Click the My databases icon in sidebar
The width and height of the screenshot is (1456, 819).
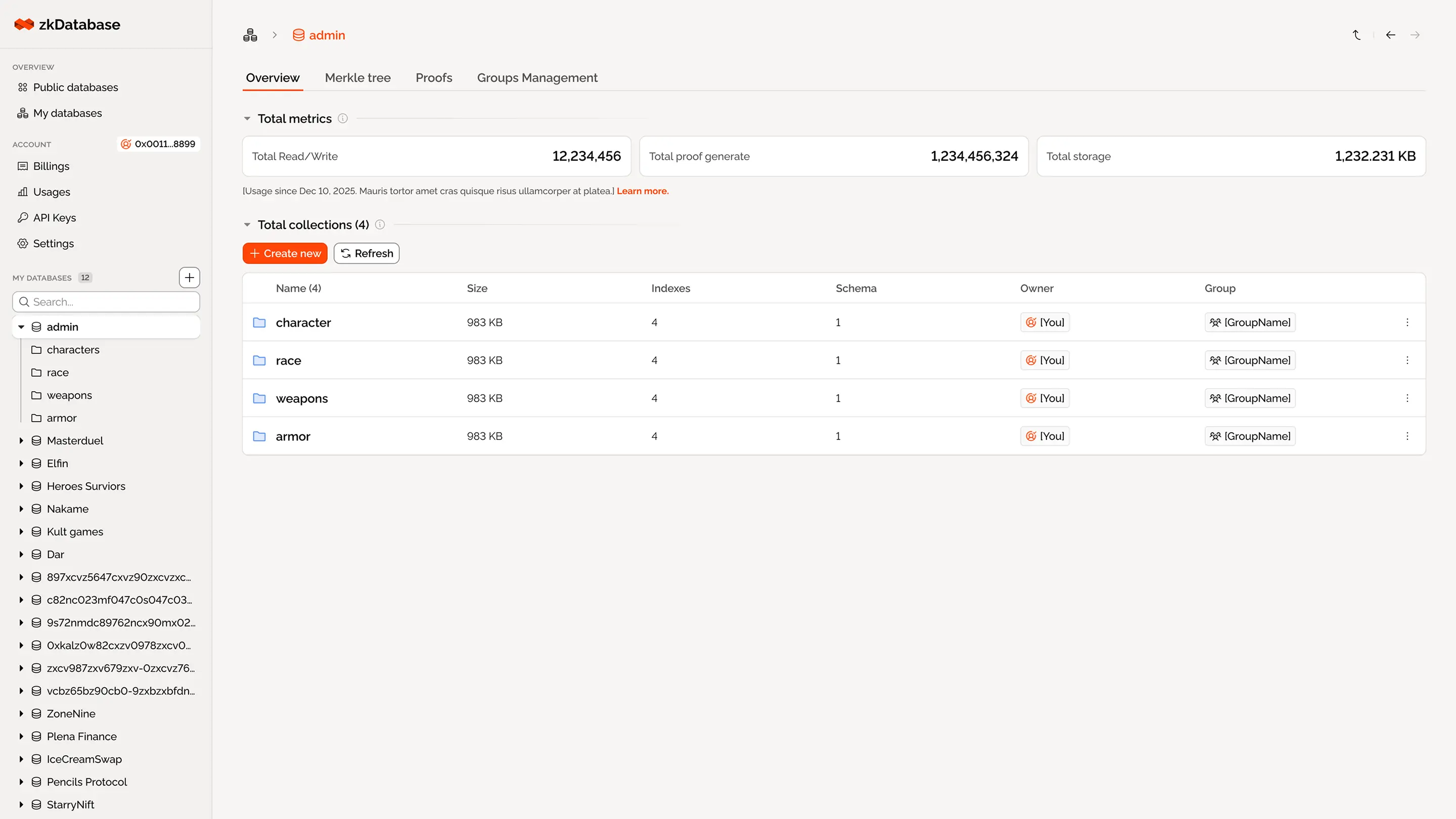click(23, 113)
